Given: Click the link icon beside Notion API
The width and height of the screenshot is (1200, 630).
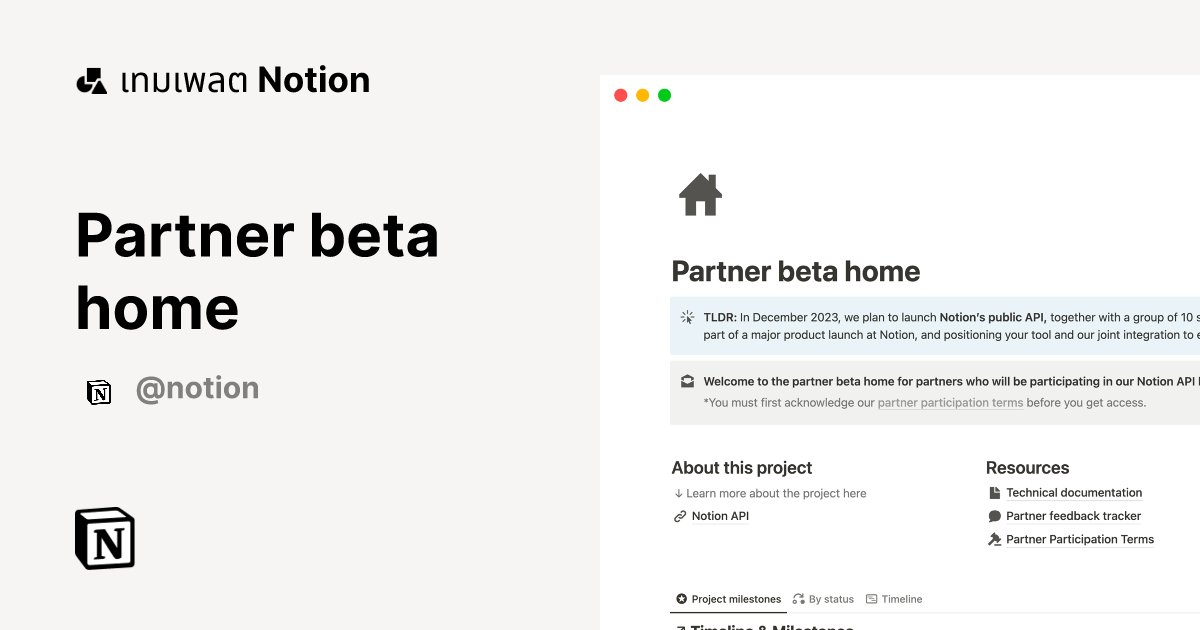Looking at the screenshot, I should 679,516.
